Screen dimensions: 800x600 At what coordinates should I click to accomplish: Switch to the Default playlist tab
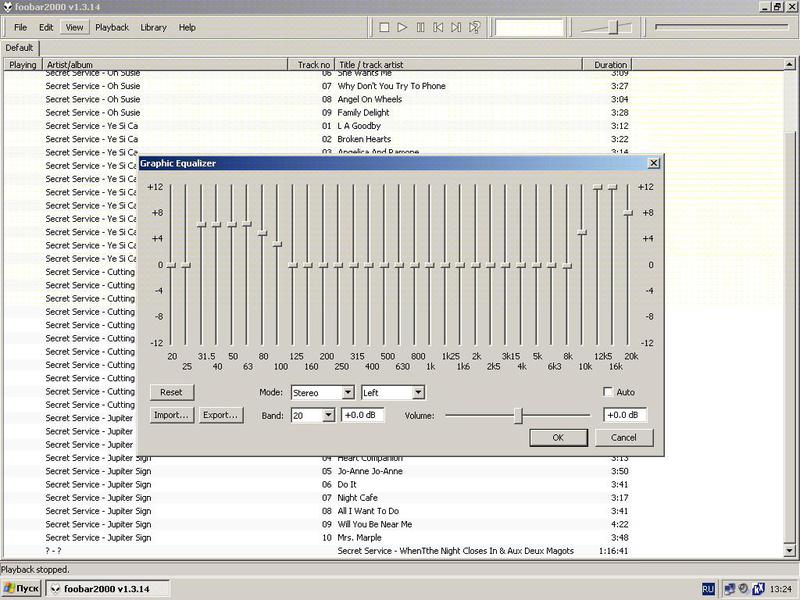(x=19, y=47)
